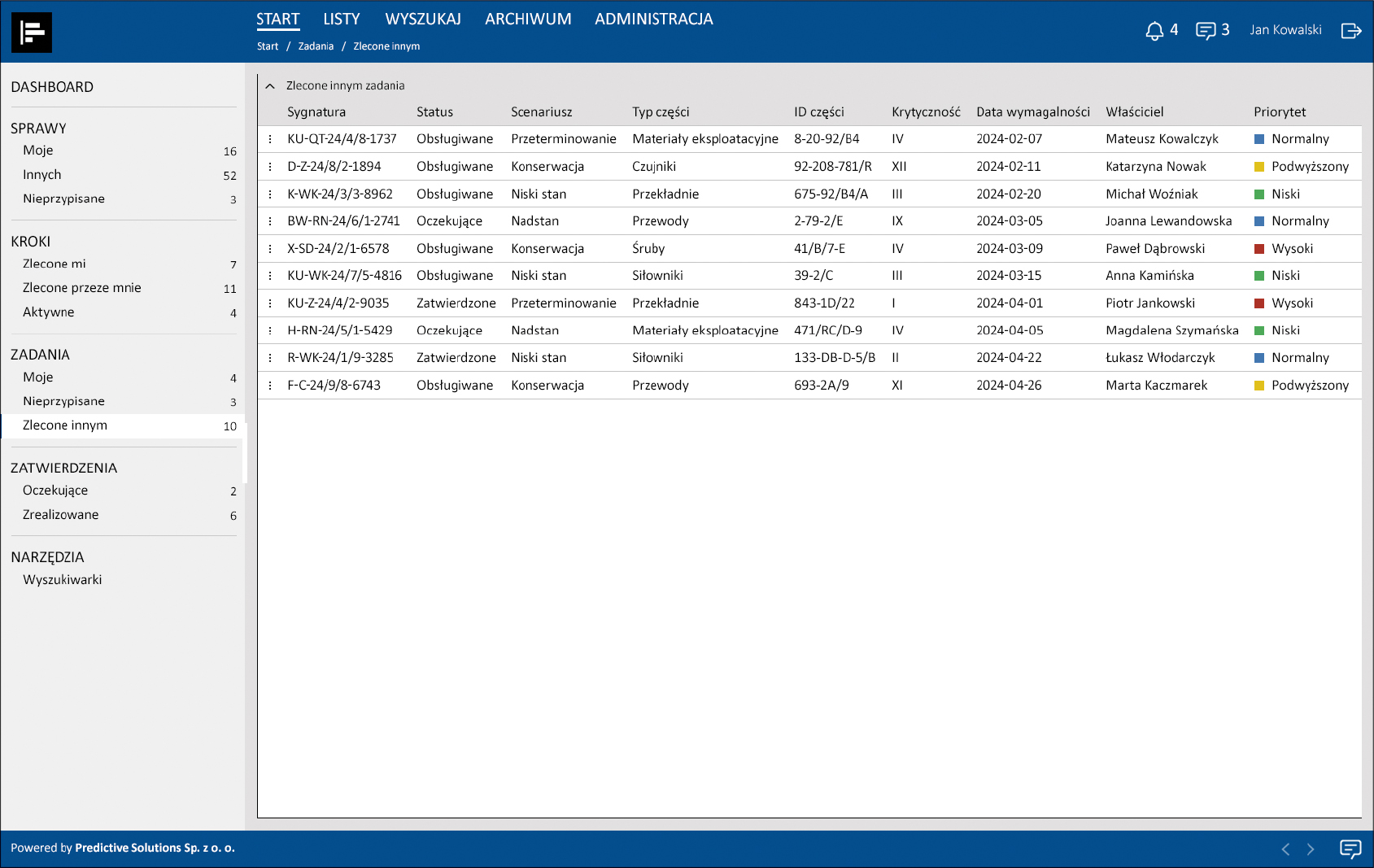Click red Wysoki swatch for Paweł Dąbrowski
1374x868 pixels.
click(1259, 249)
